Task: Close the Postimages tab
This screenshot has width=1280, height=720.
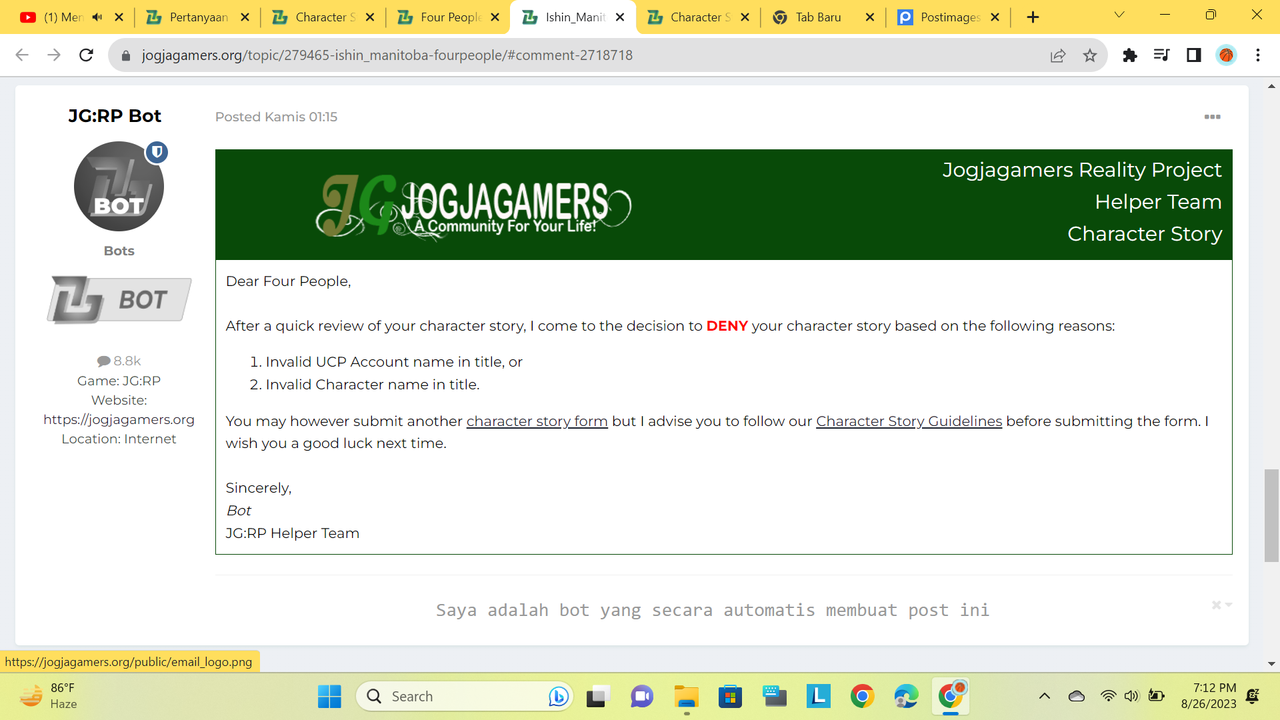Action: click(996, 17)
